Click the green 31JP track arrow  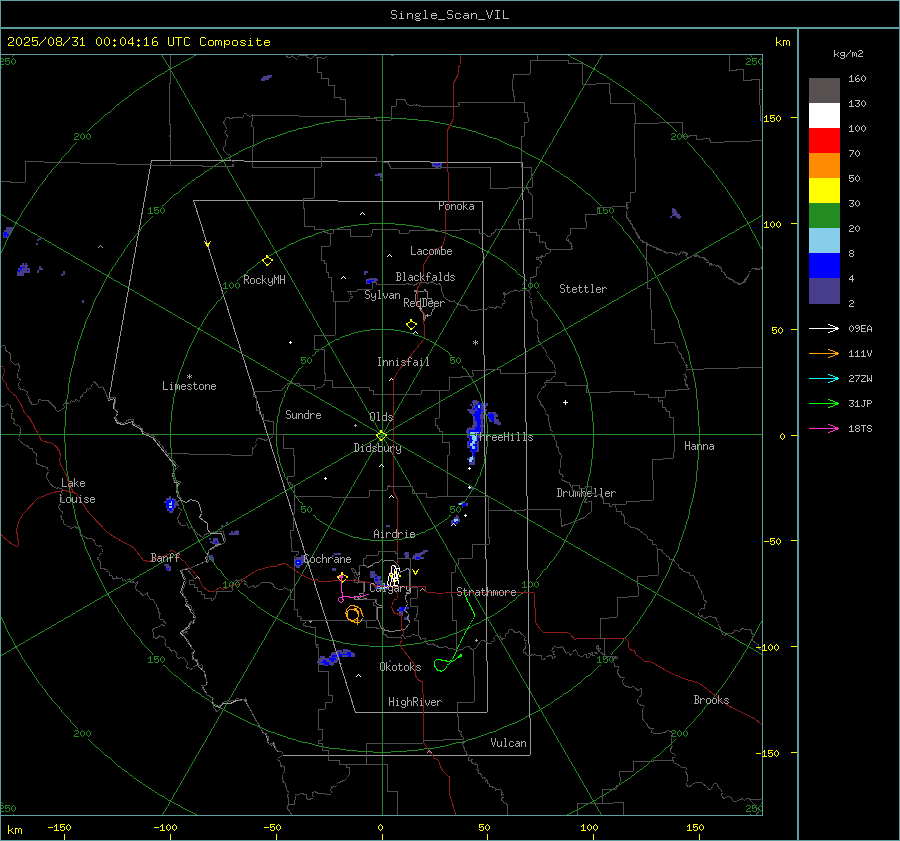824,404
